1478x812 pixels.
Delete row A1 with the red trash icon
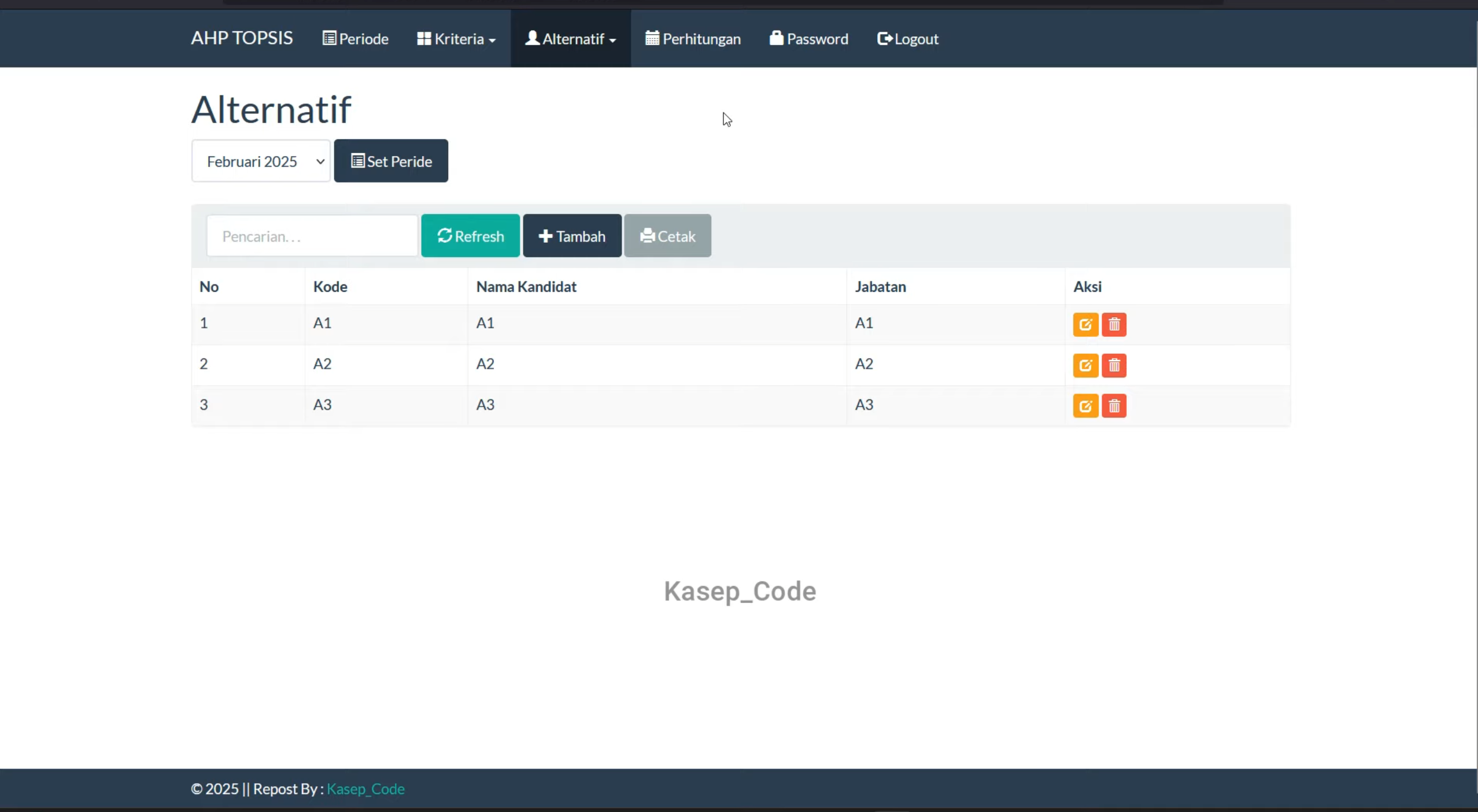point(1114,324)
